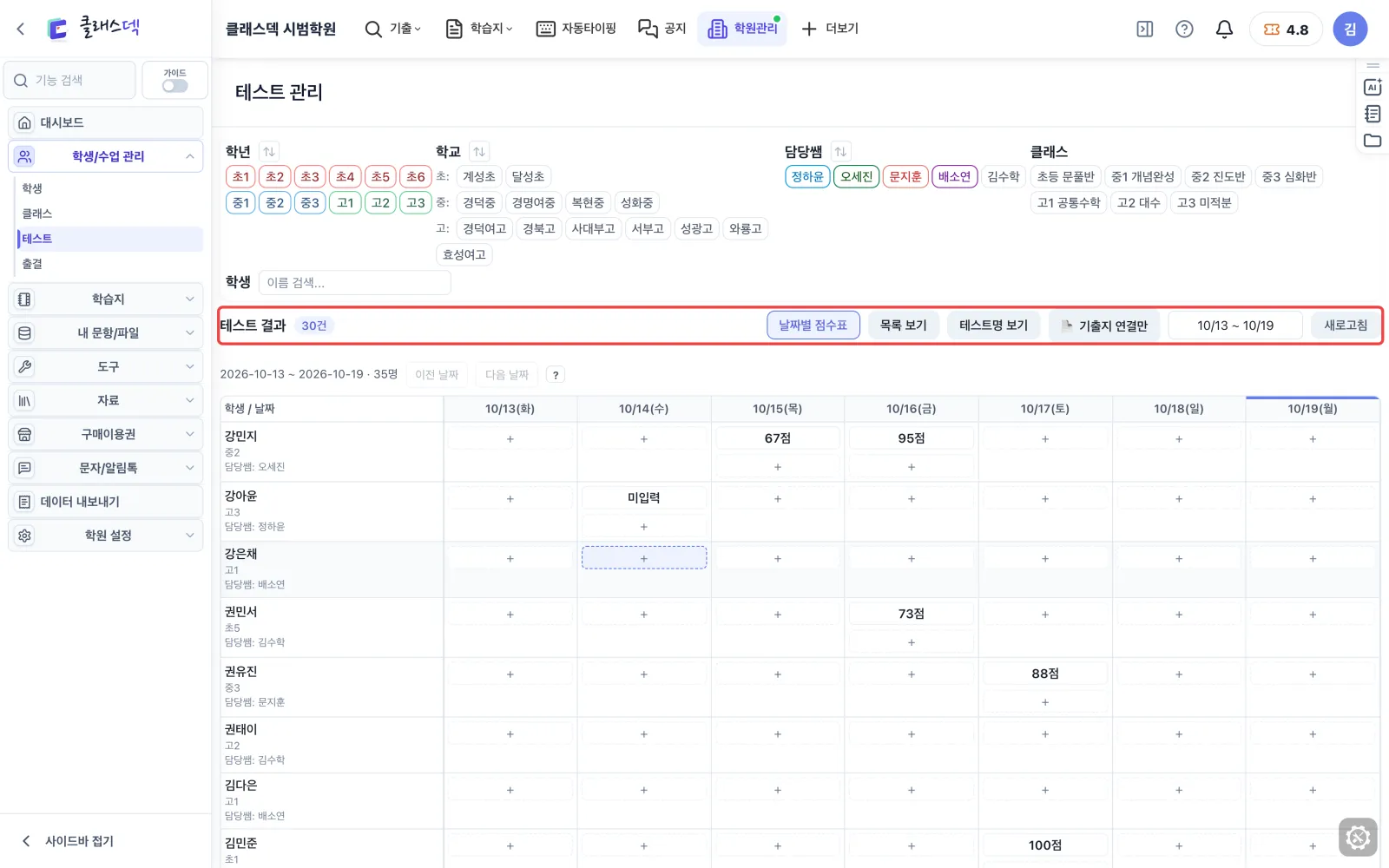Toggle the 고1 공통수학 class filter

click(1069, 203)
